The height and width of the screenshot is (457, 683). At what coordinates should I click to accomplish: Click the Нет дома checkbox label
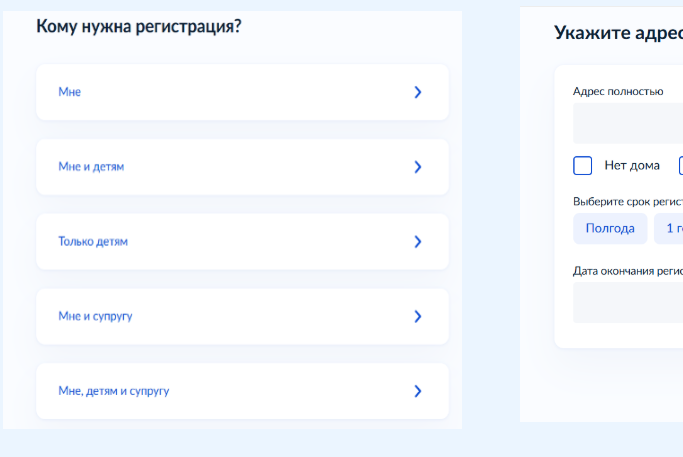(632, 166)
